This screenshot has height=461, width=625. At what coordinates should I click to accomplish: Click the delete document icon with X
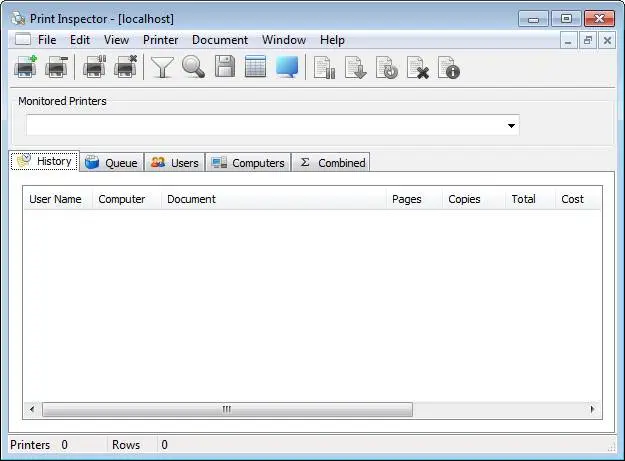(x=418, y=67)
